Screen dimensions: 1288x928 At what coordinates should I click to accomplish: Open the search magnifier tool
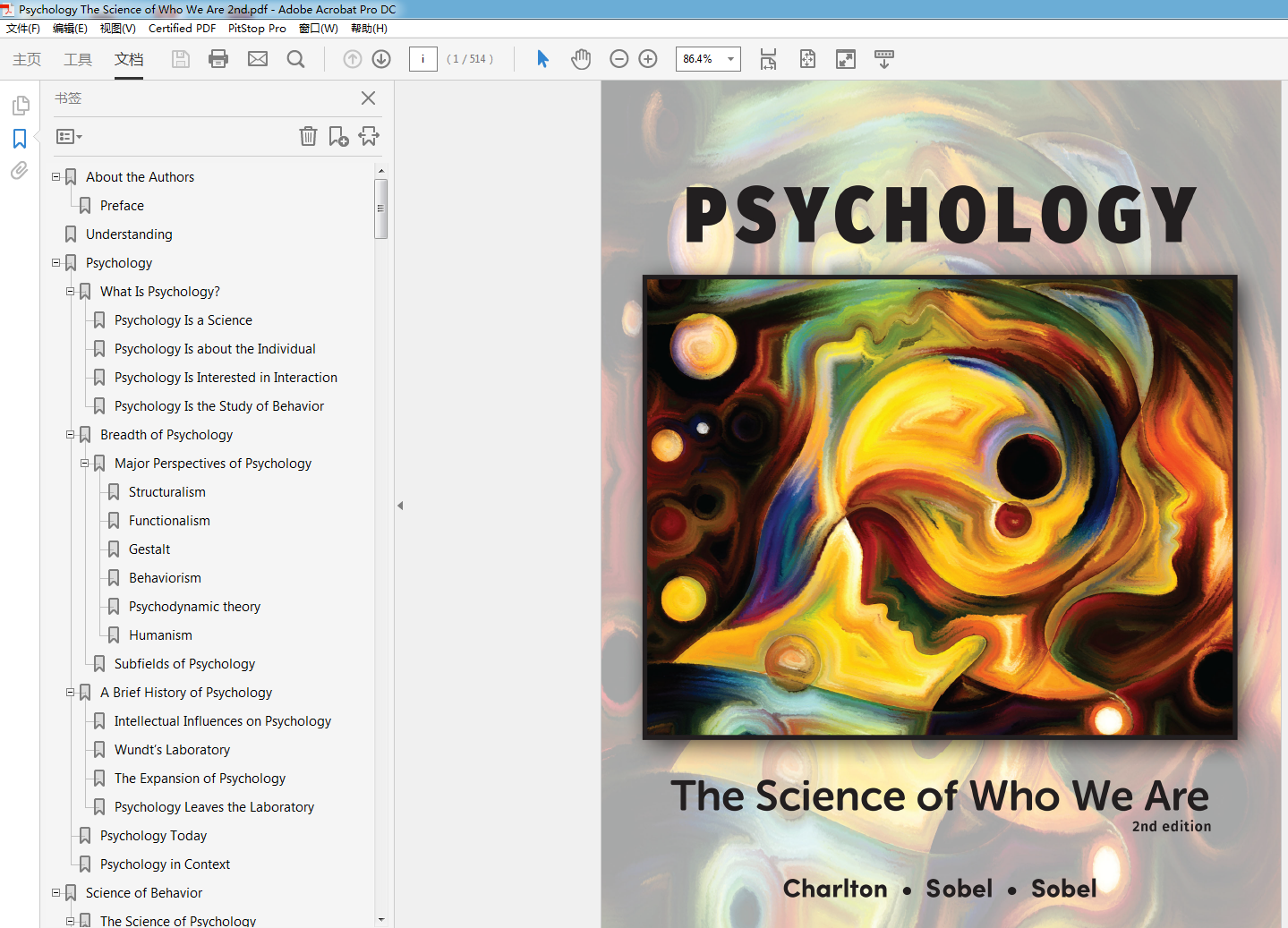click(295, 59)
